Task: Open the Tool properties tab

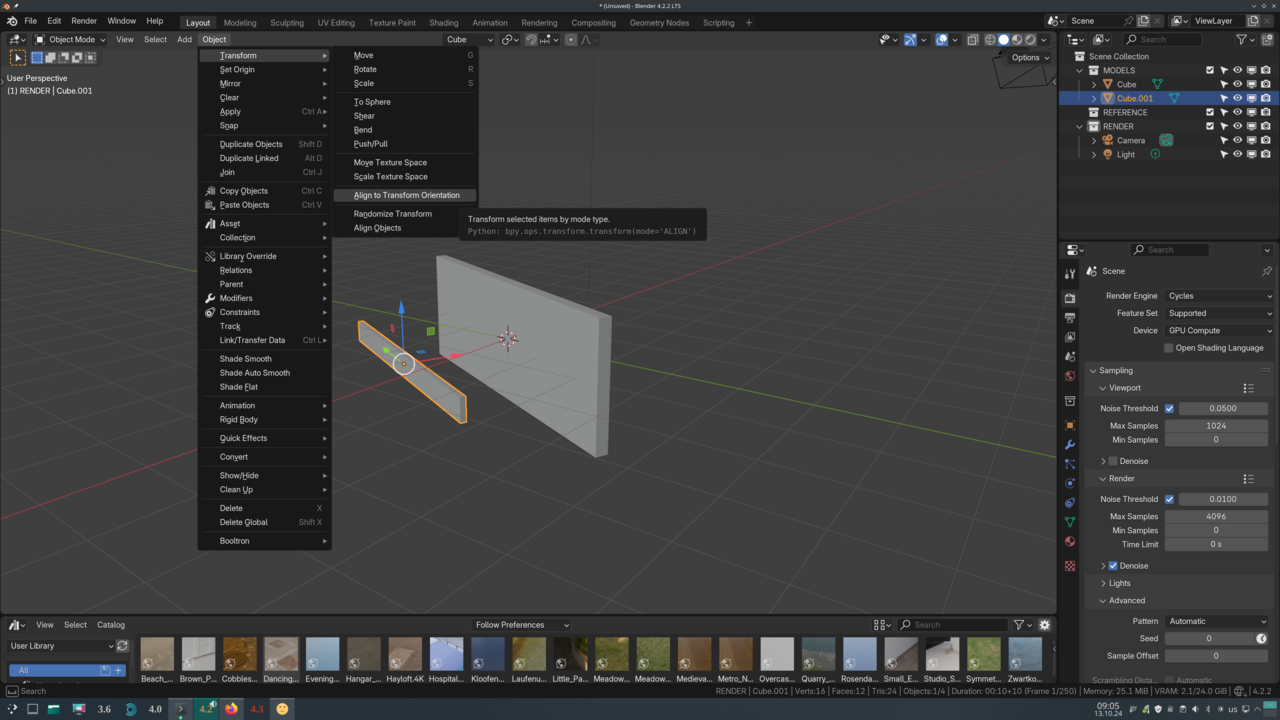Action: pyautogui.click(x=1070, y=273)
